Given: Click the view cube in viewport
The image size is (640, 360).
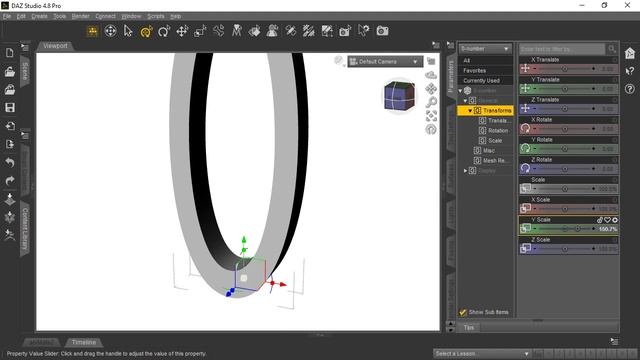Looking at the screenshot, I should tap(399, 96).
